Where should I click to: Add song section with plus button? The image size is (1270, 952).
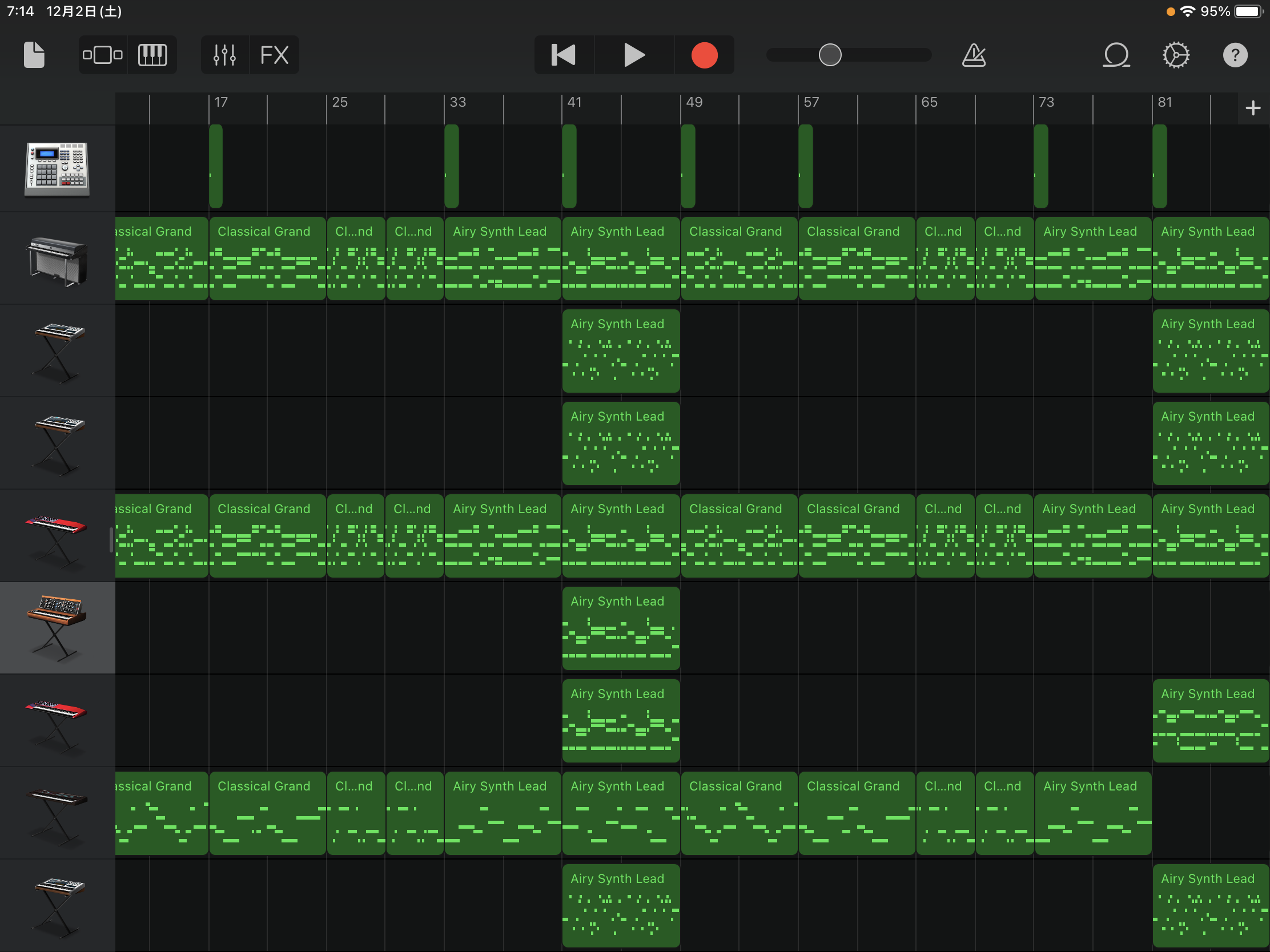1253,108
